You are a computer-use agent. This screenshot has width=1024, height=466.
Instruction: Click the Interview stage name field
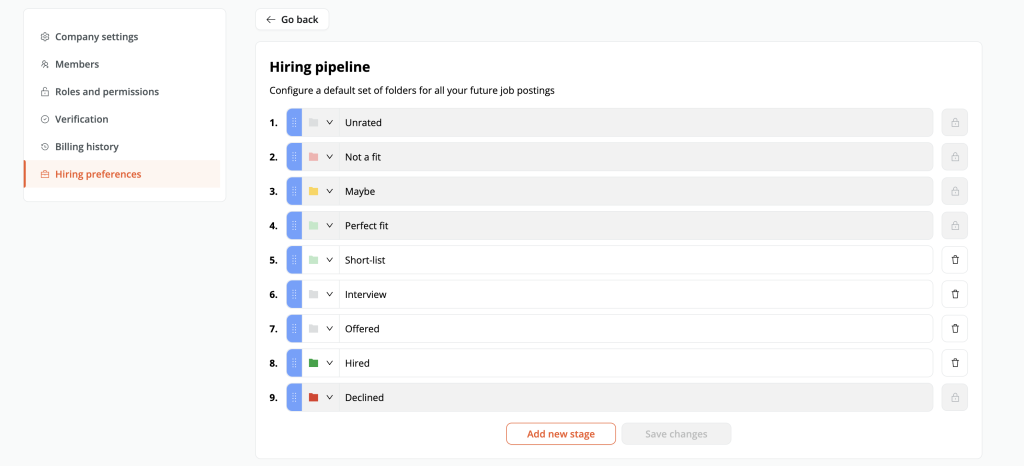pyautogui.click(x=635, y=294)
